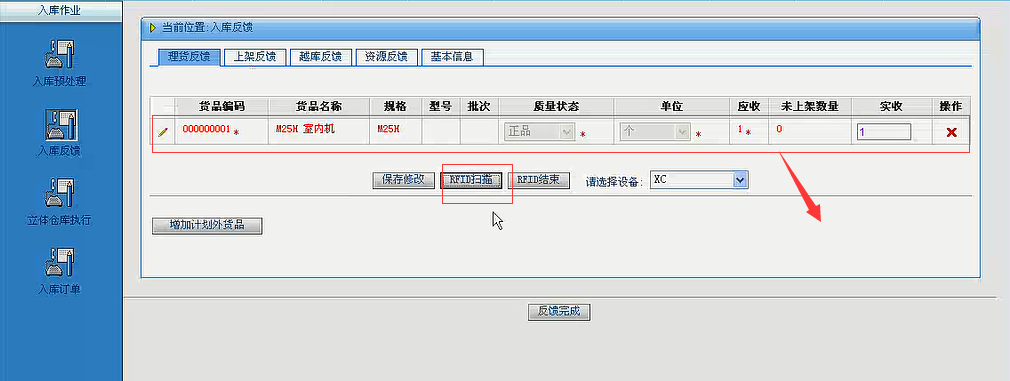This screenshot has width=1010, height=381.
Task: Start the RFID扫描 button
Action: pyautogui.click(x=471, y=181)
